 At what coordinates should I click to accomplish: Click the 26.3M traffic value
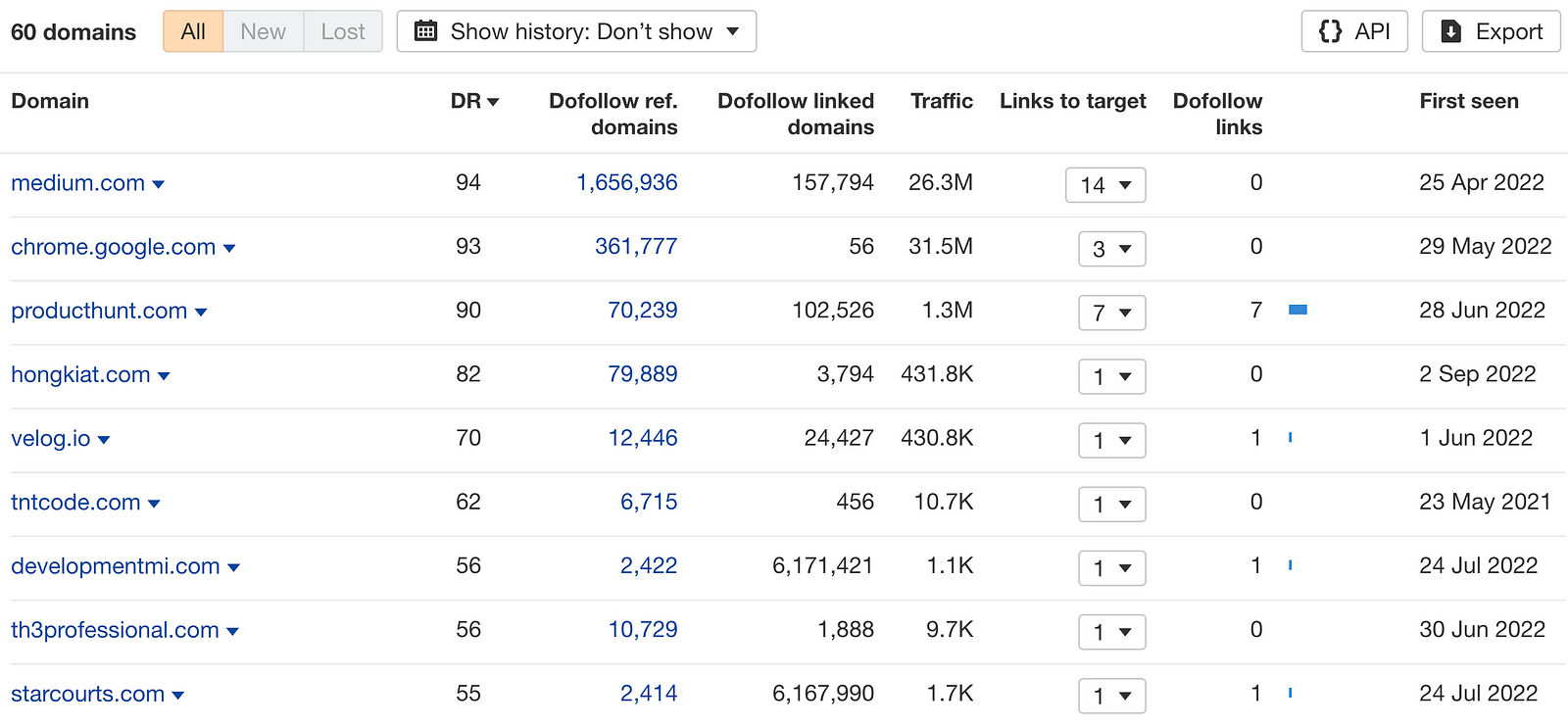pos(941,182)
